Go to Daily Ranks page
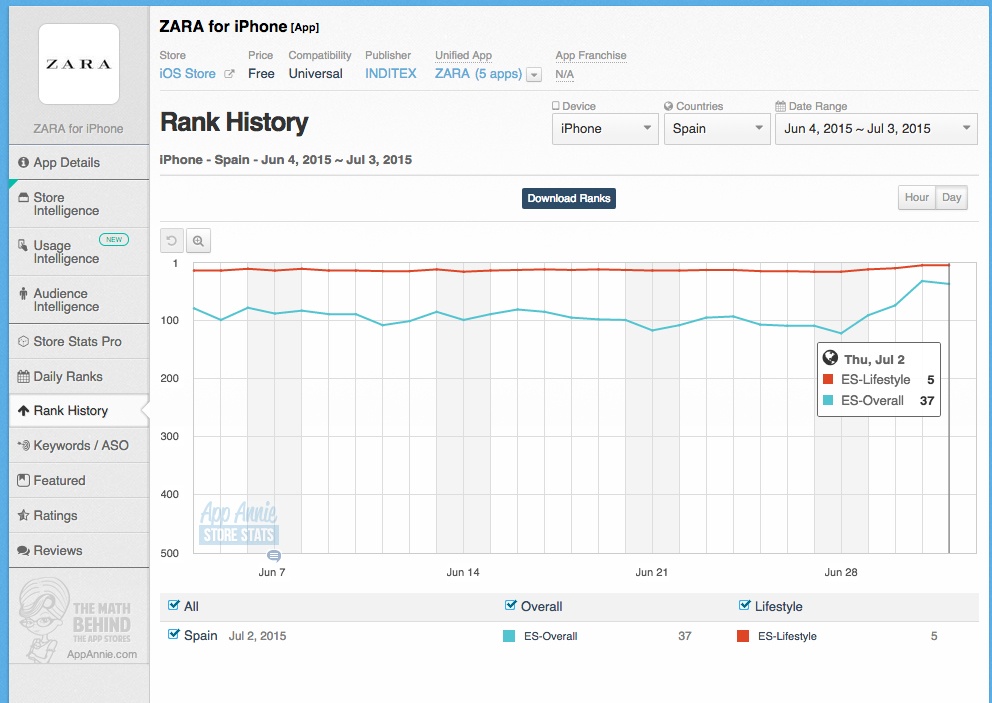The width and height of the screenshot is (992, 703). coord(79,376)
